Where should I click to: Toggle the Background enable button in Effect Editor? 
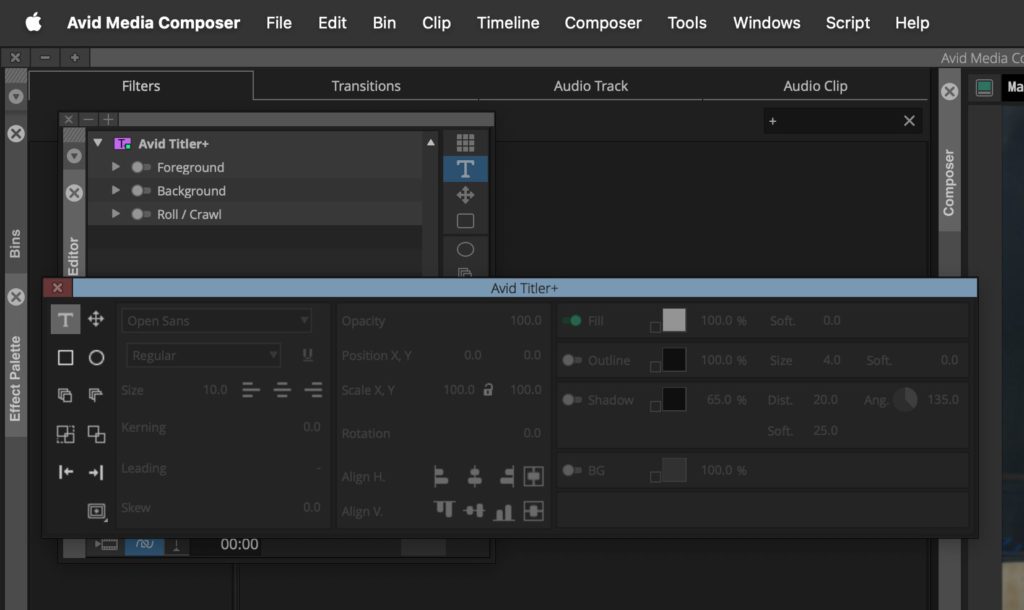(140, 191)
